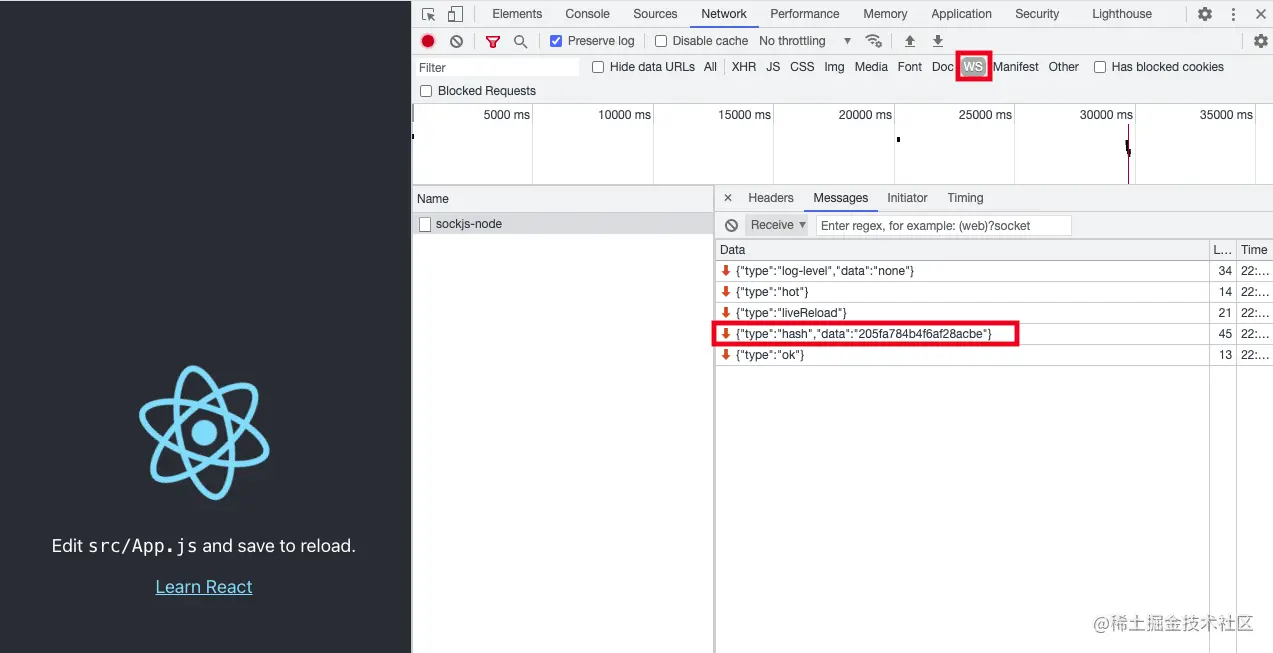Import a HAR file with the upload arrow
Screen dimensions: 1273x653
click(910, 41)
